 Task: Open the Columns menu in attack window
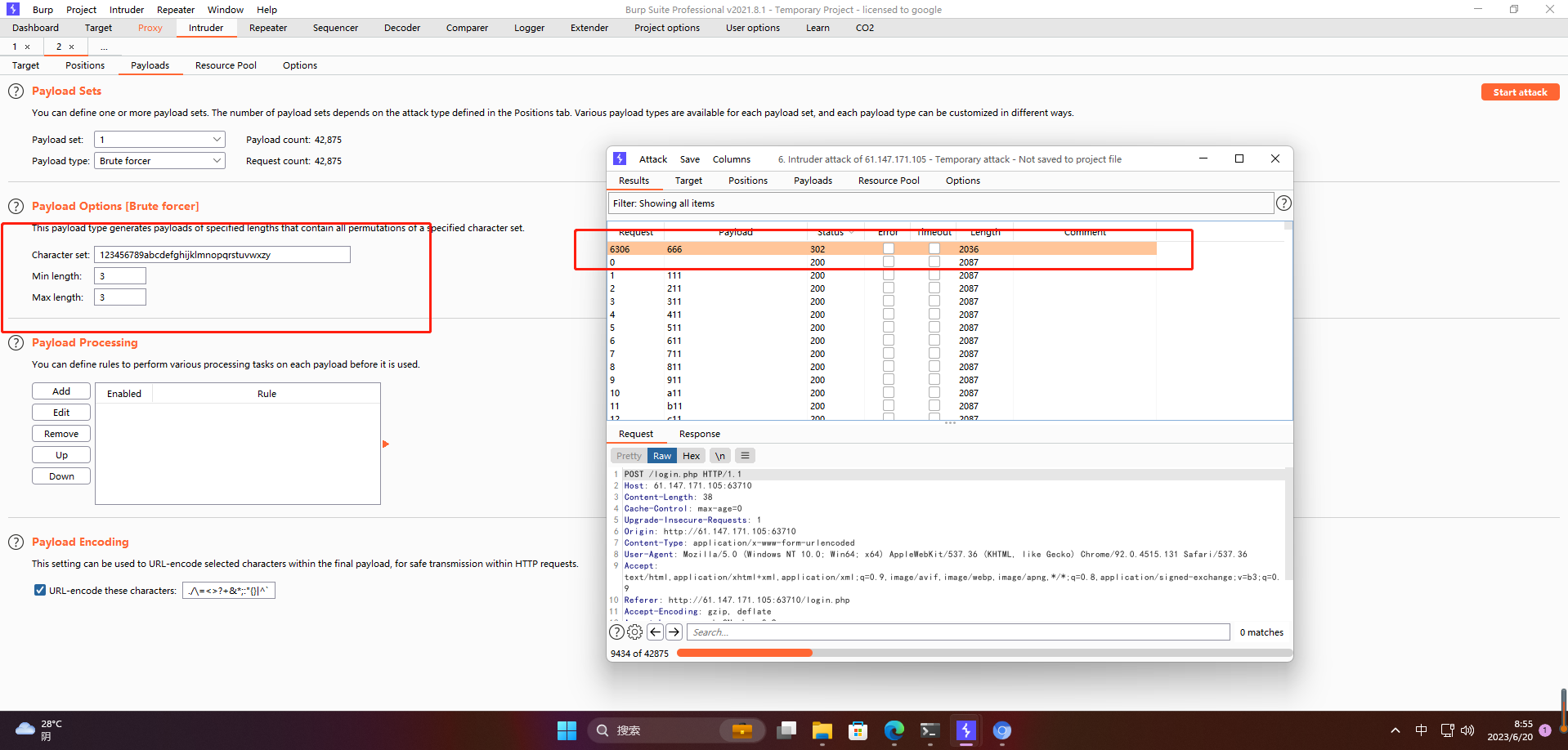(x=732, y=159)
